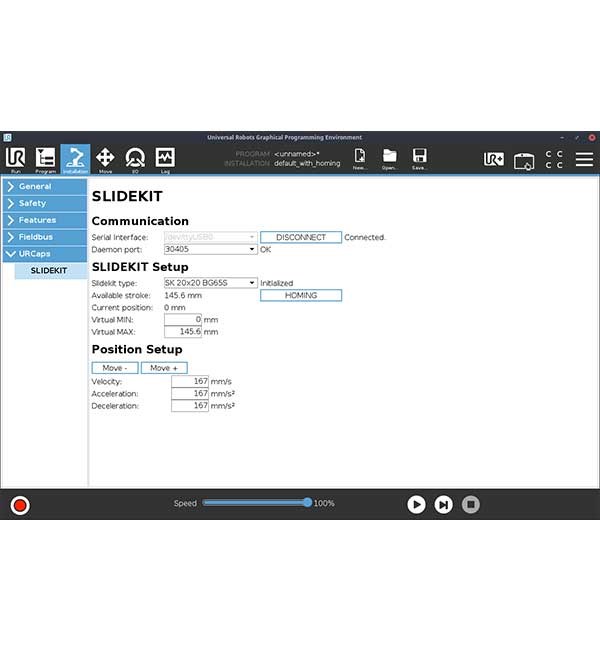
Task: Open the Run screen icon
Action: click(15, 159)
